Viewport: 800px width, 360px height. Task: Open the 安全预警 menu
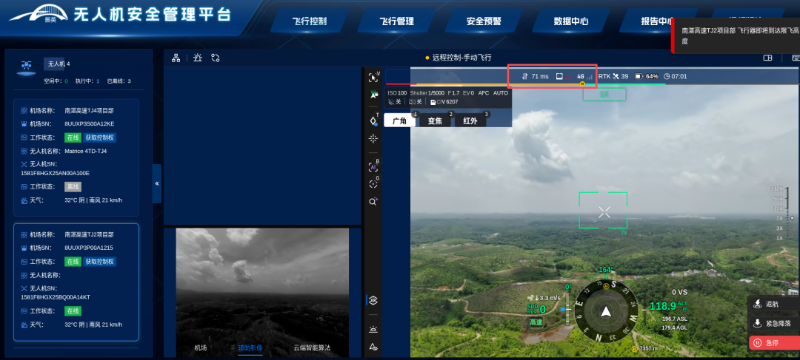pyautogui.click(x=484, y=21)
